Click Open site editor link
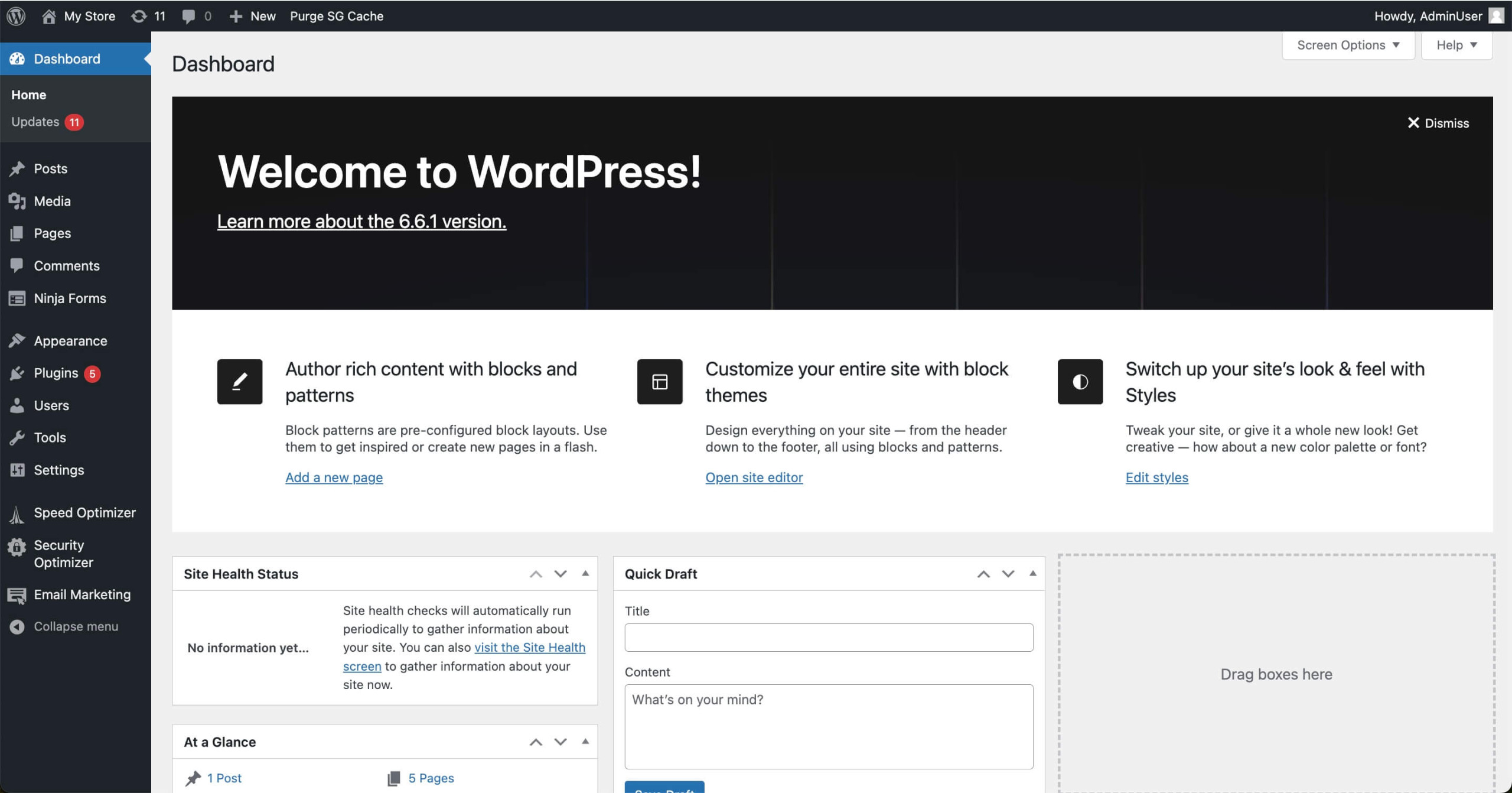 click(x=755, y=477)
